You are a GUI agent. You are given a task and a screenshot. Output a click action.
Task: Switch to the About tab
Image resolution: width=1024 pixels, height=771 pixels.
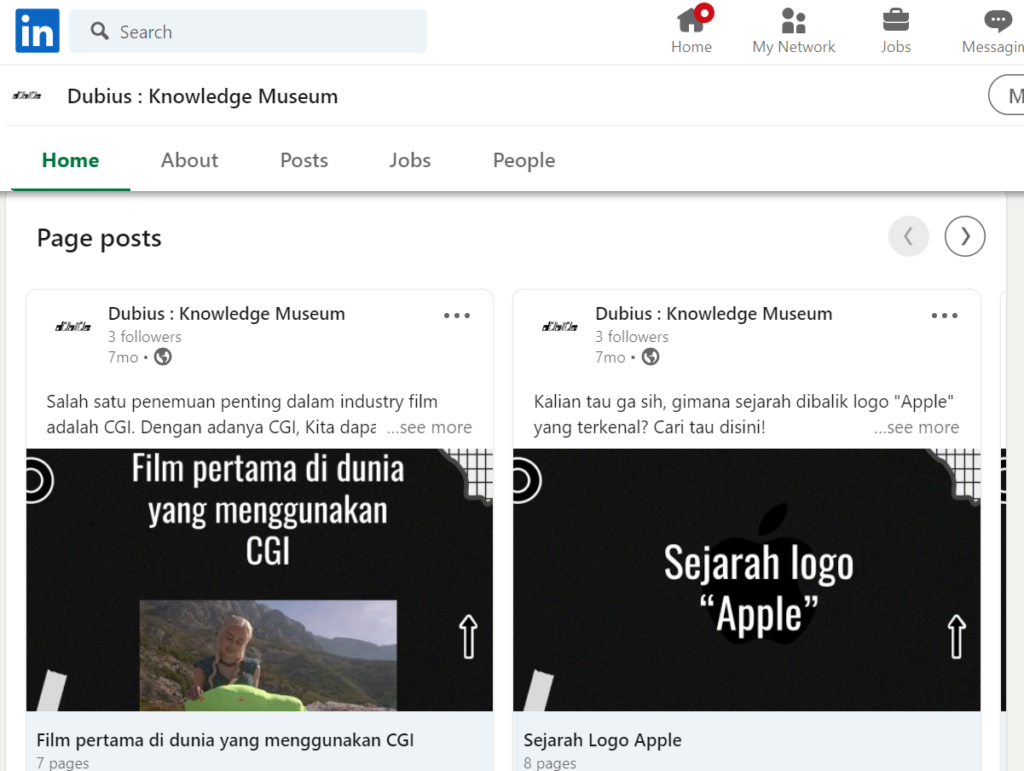click(x=189, y=160)
